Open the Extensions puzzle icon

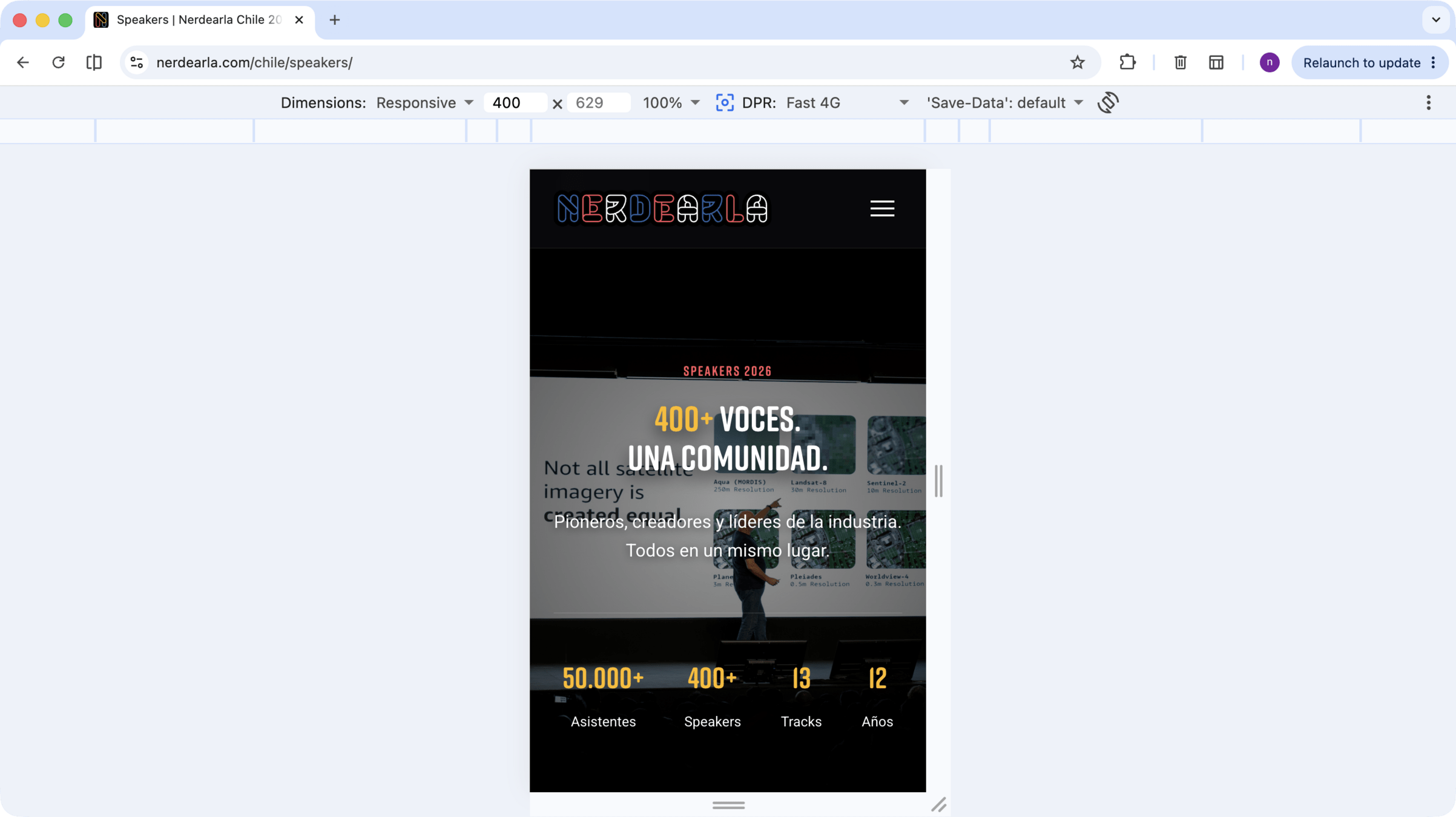click(x=1127, y=62)
